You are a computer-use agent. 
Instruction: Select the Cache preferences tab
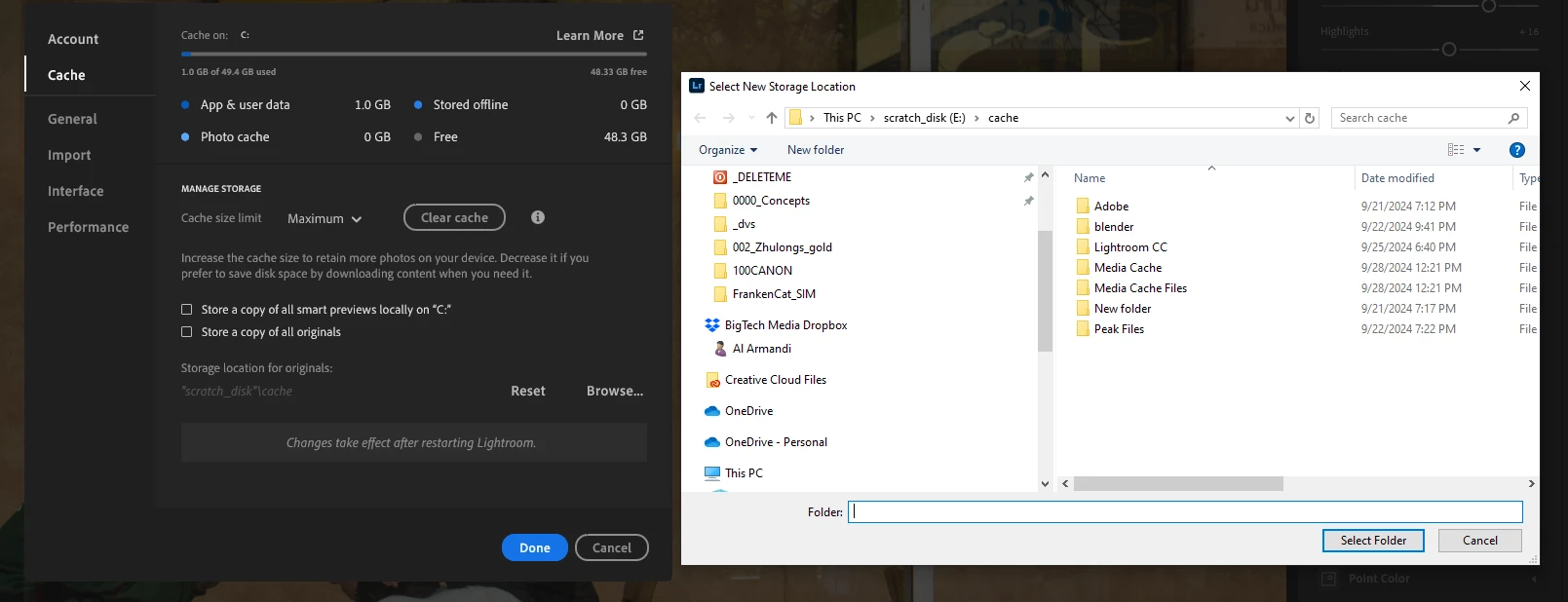[66, 75]
